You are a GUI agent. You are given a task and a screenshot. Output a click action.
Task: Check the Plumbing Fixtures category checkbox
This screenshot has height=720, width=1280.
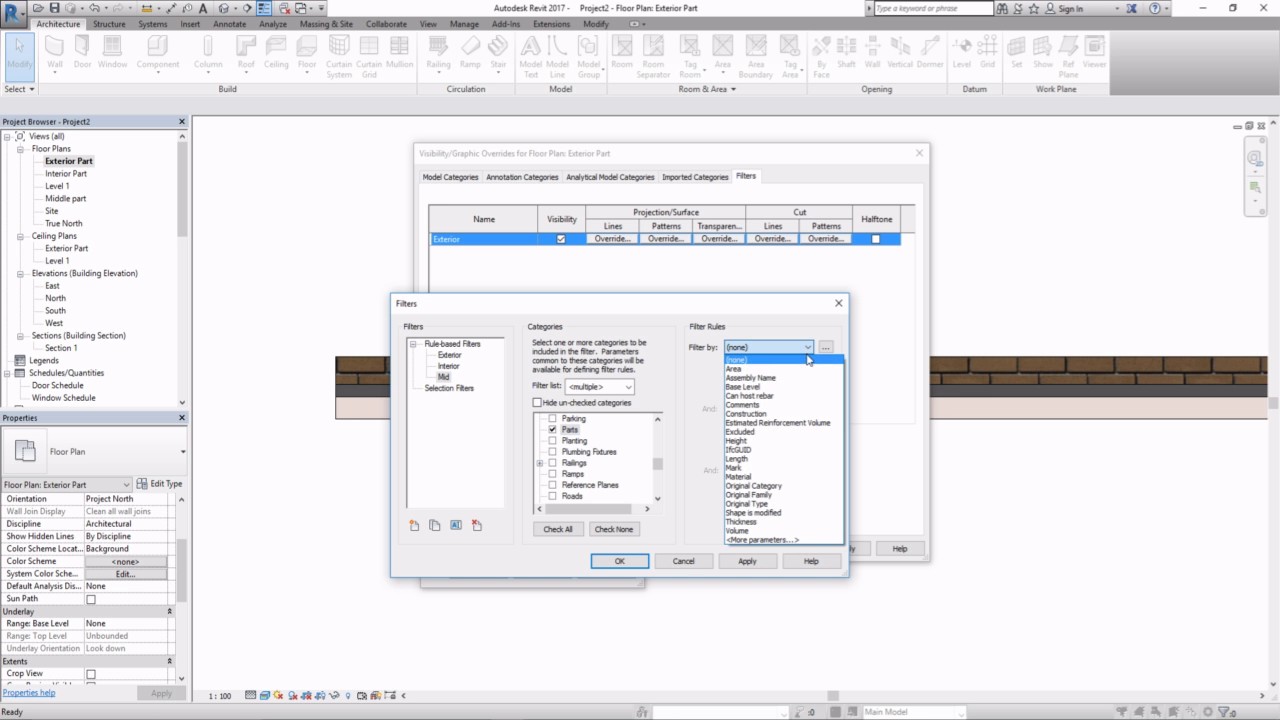click(552, 452)
